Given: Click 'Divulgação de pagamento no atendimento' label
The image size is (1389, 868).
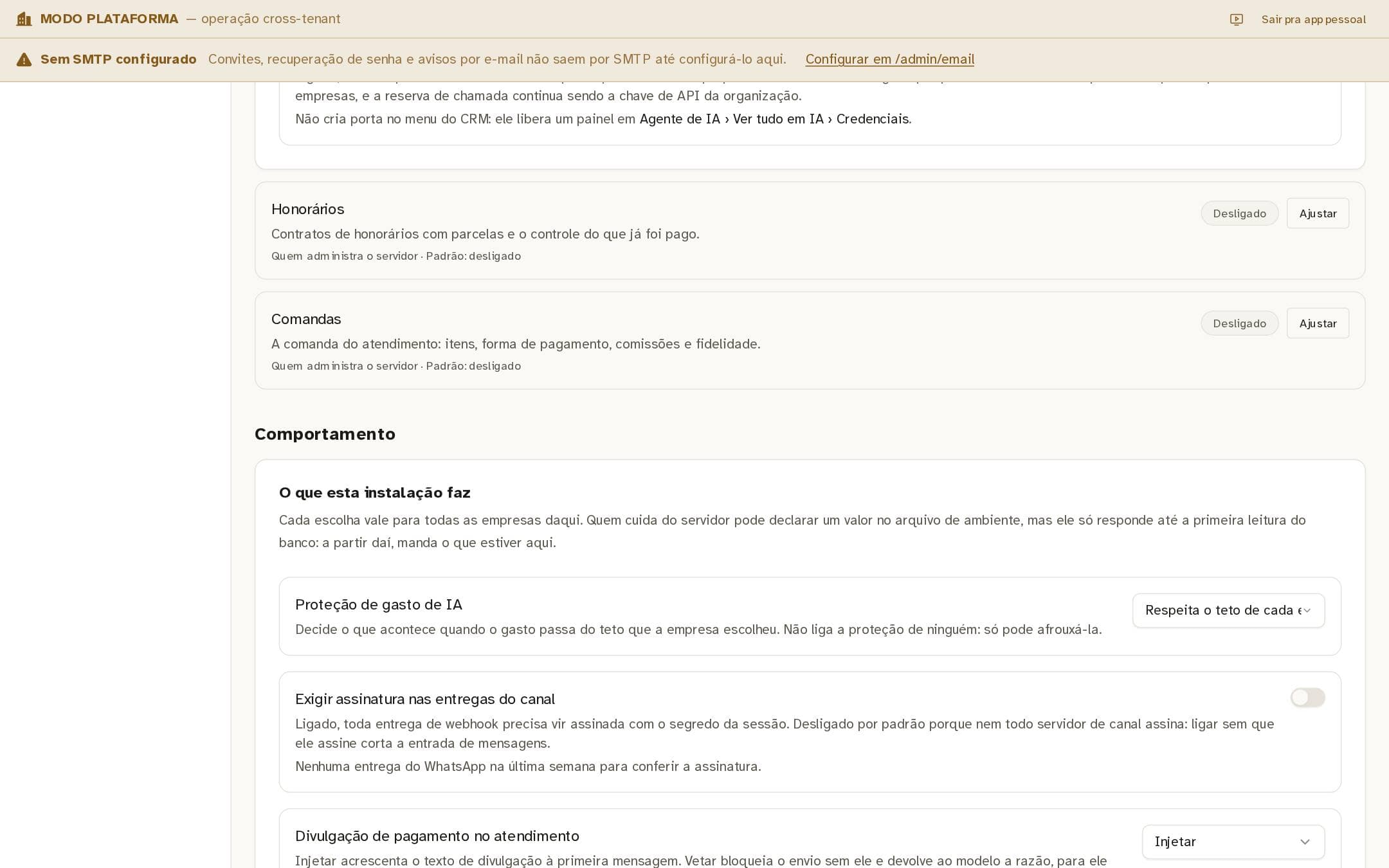Looking at the screenshot, I should coord(437,836).
